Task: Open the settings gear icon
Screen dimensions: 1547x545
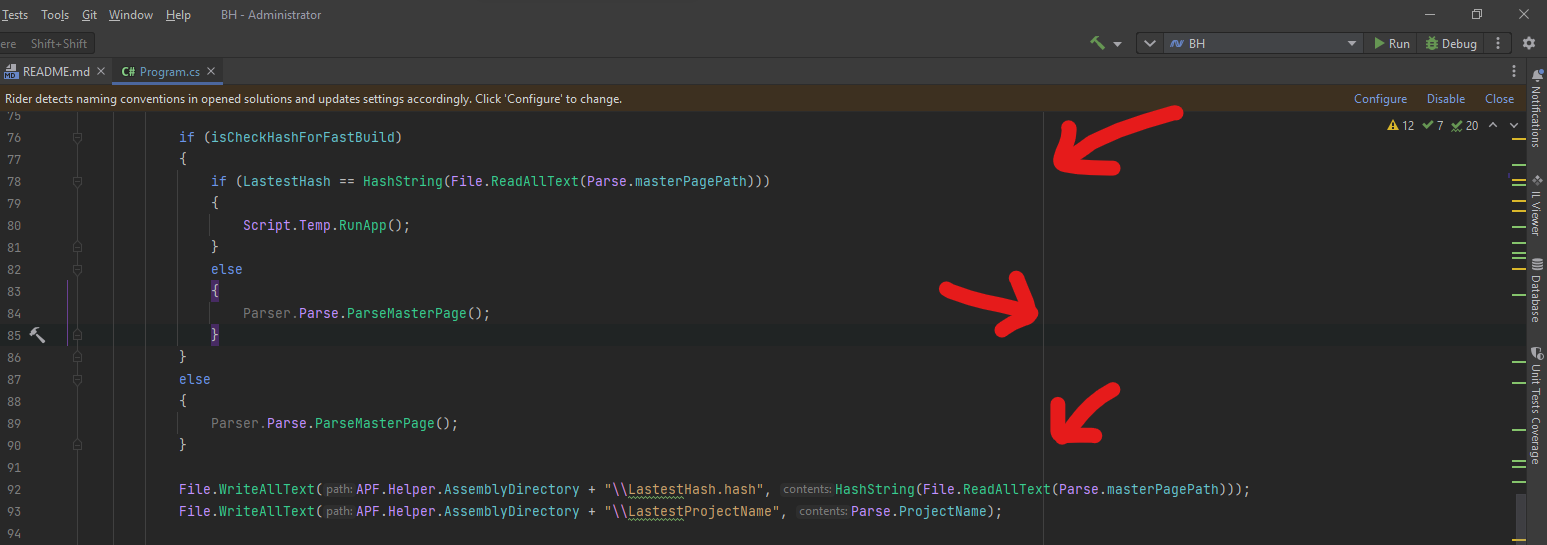Action: pyautogui.click(x=1528, y=43)
